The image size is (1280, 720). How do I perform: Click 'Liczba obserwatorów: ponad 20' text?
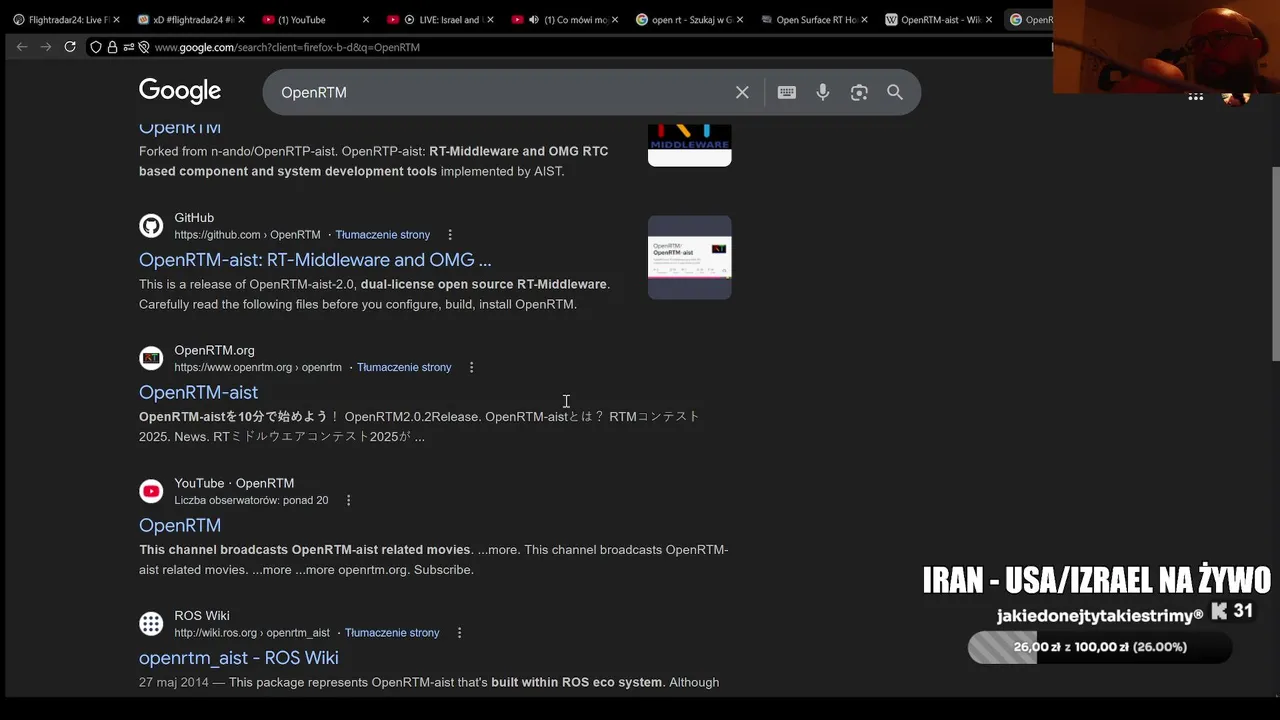tap(251, 500)
